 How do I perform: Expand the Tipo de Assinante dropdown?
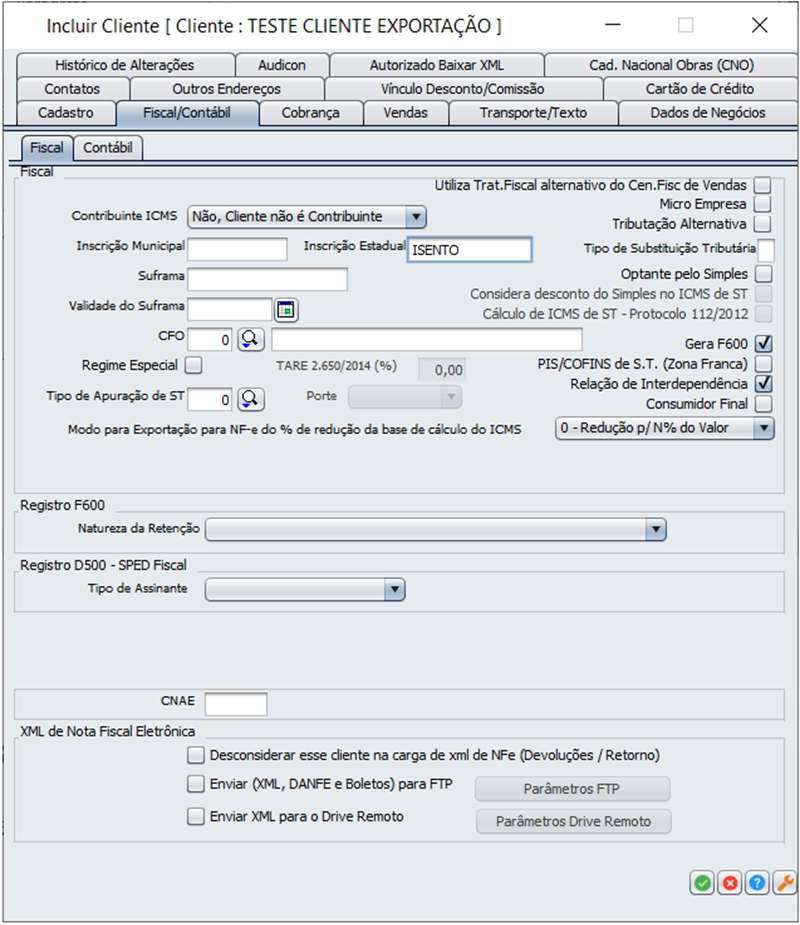pyautogui.click(x=395, y=590)
